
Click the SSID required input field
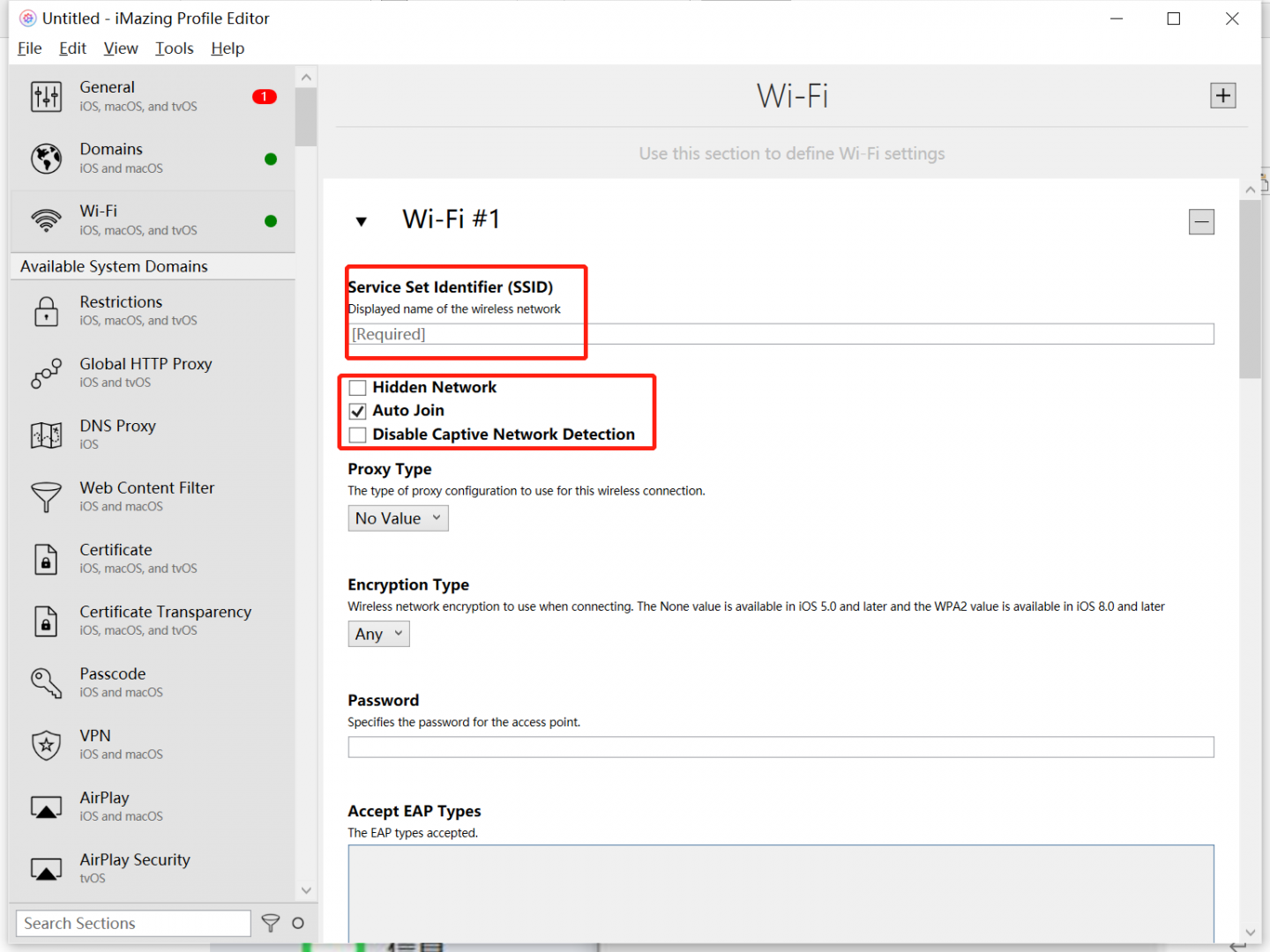[781, 334]
